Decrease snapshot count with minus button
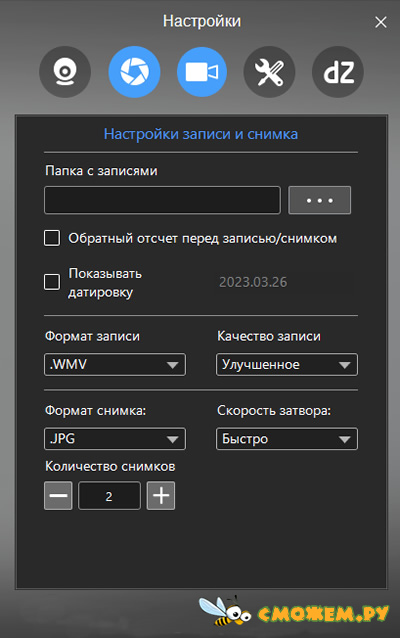Viewport: 400px width, 638px height. (x=58, y=496)
